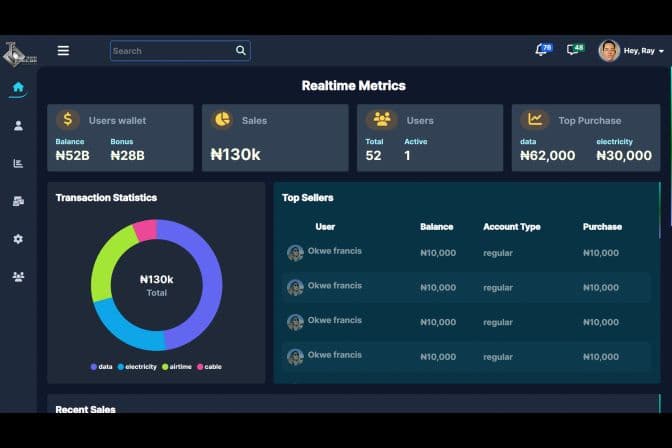Toggle the data legend item

pos(101,367)
